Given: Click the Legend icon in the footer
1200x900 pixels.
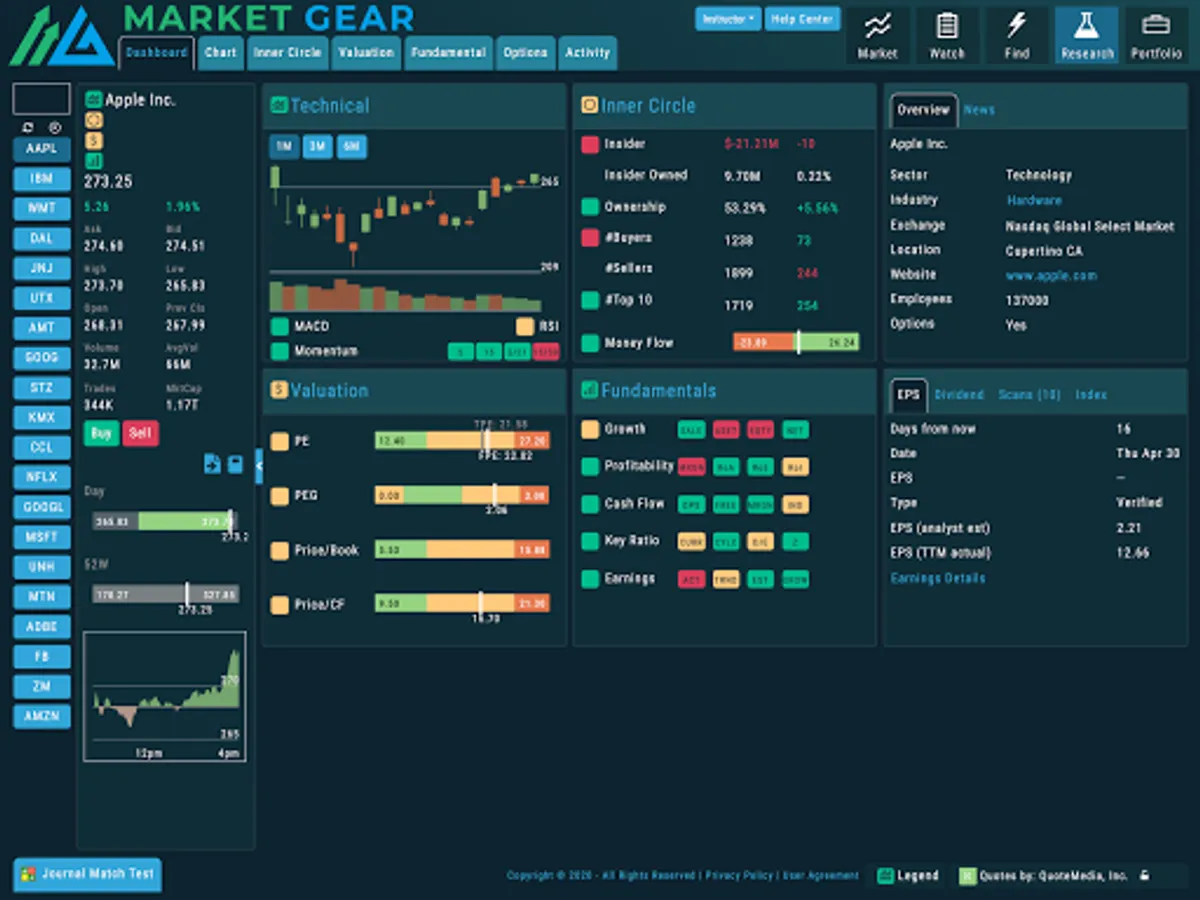Looking at the screenshot, I should coord(885,876).
